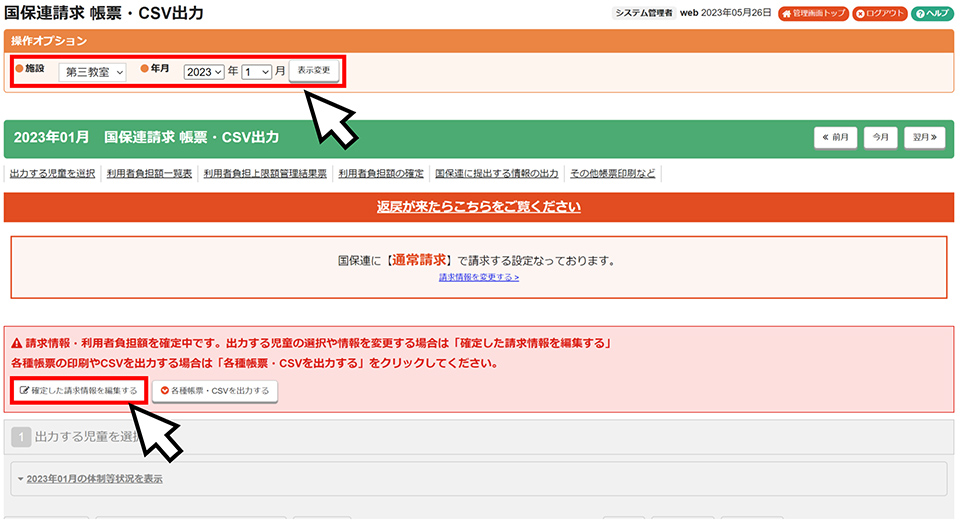Click the 2023年01月 国保連請求 heading
Image resolution: width=960 pixels, height=525 pixels.
pos(146,138)
